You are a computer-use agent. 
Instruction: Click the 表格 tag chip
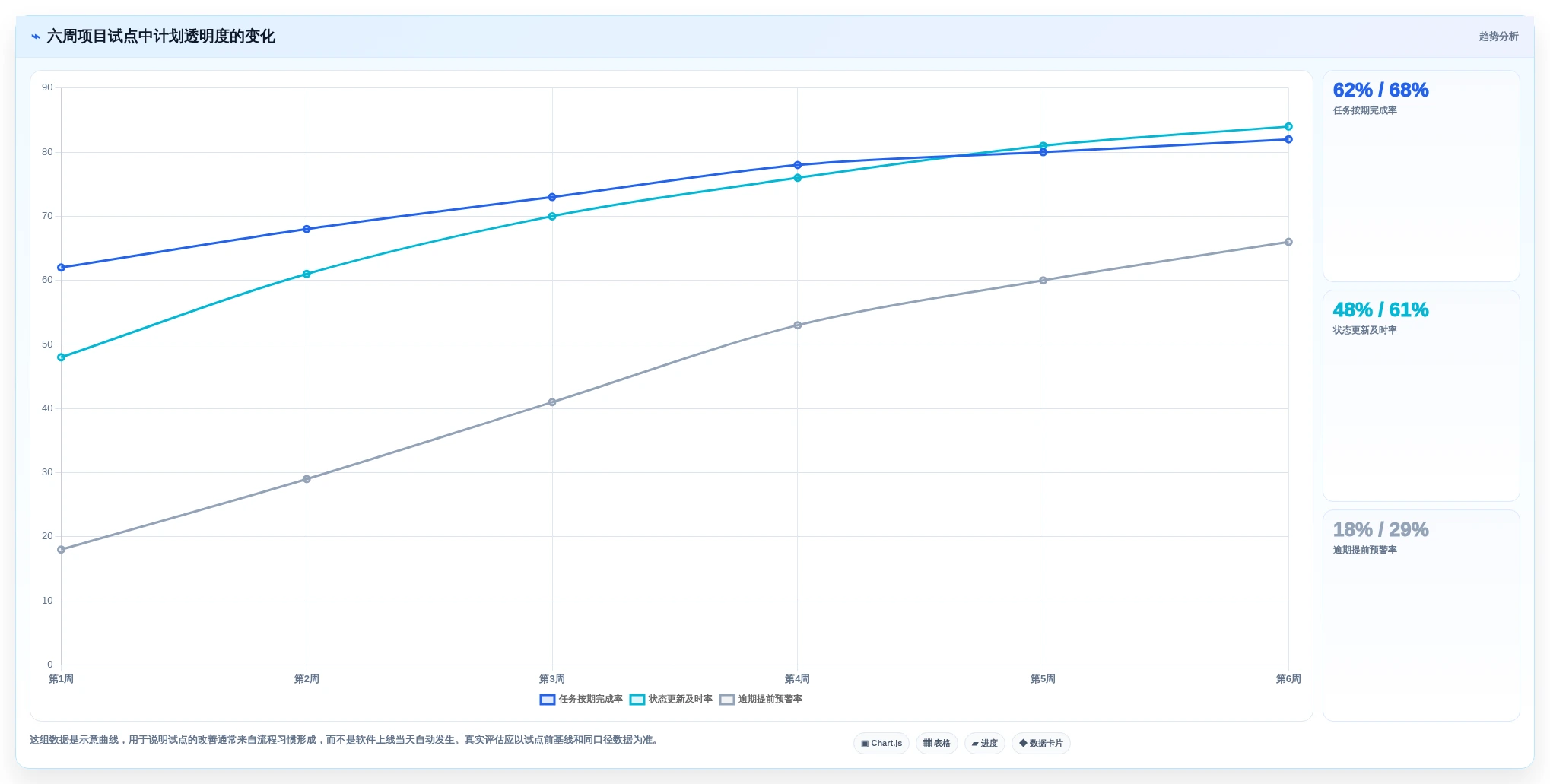[x=936, y=744]
